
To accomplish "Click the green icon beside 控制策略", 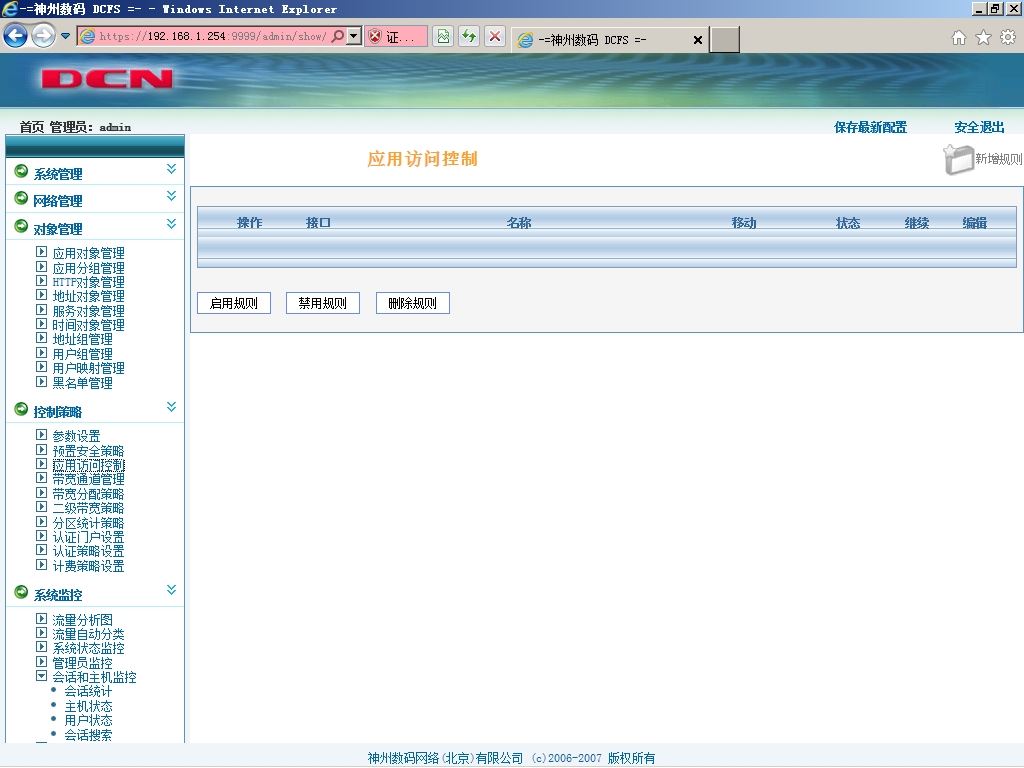I will point(21,409).
